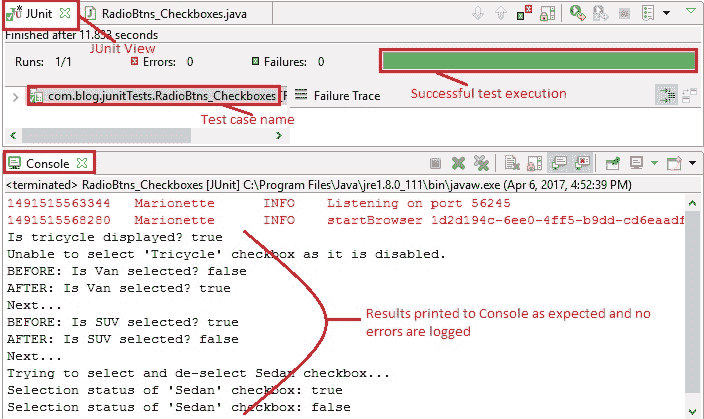Open Test Run History dropdown arrow
The width and height of the screenshot is (704, 419).
[x=667, y=13]
